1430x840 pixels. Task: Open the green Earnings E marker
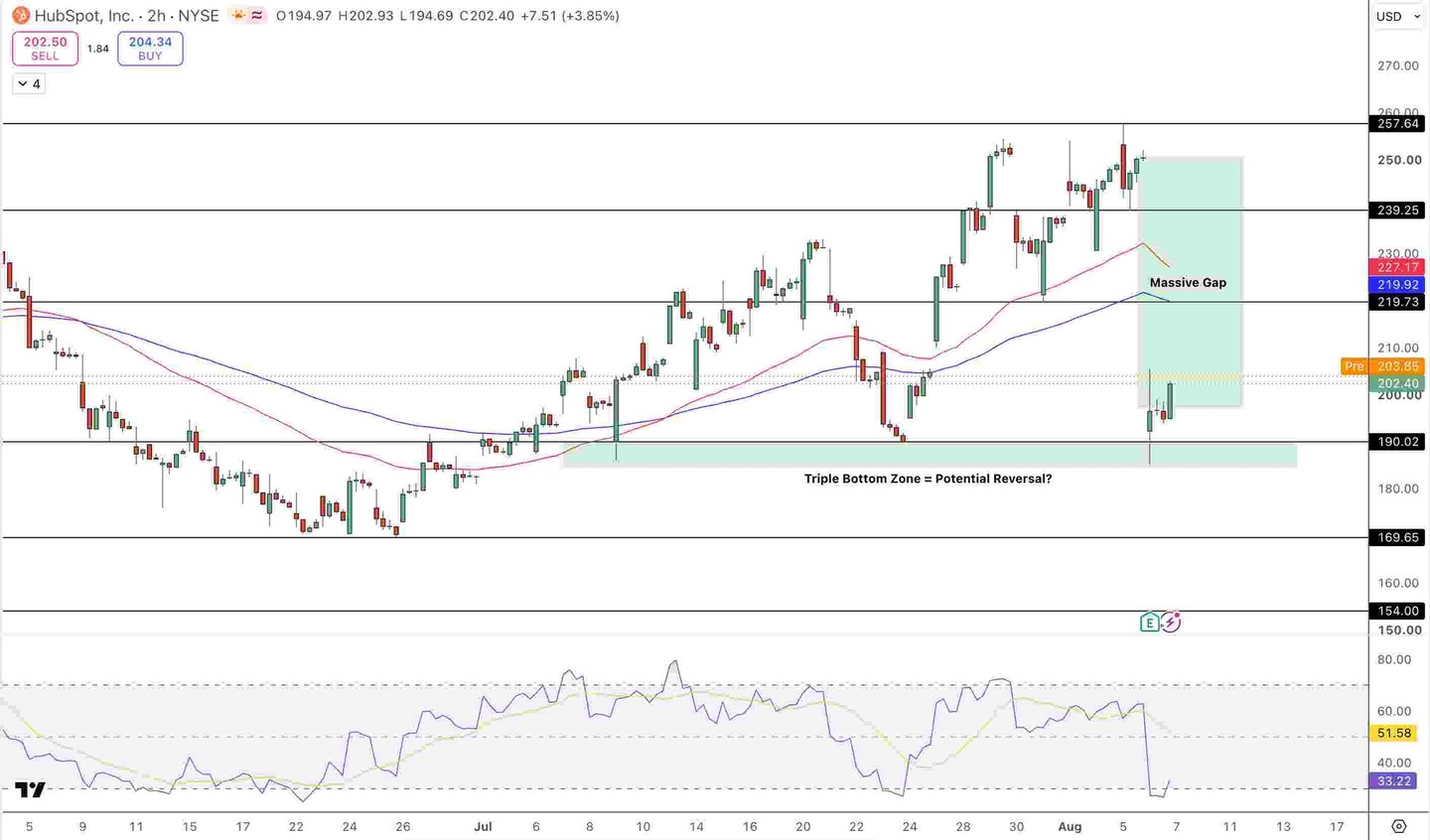[x=1149, y=623]
